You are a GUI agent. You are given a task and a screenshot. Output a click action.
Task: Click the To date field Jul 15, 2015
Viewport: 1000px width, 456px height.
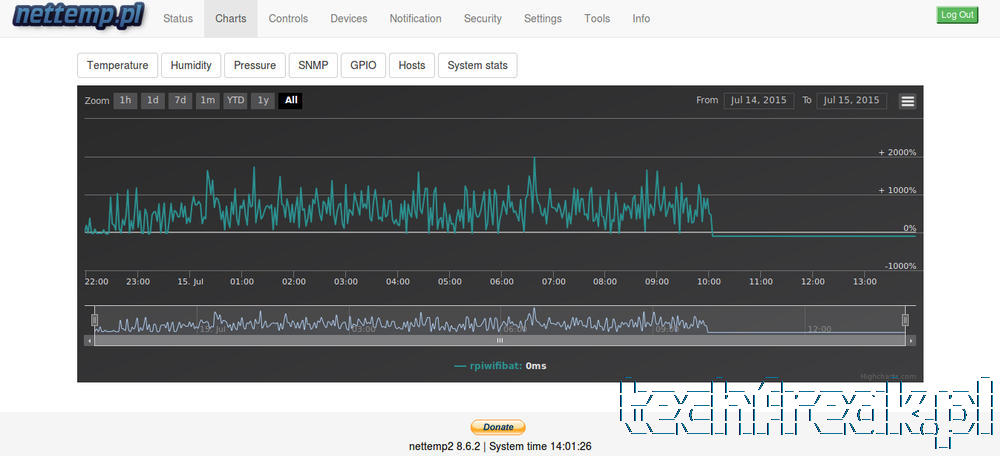click(851, 100)
